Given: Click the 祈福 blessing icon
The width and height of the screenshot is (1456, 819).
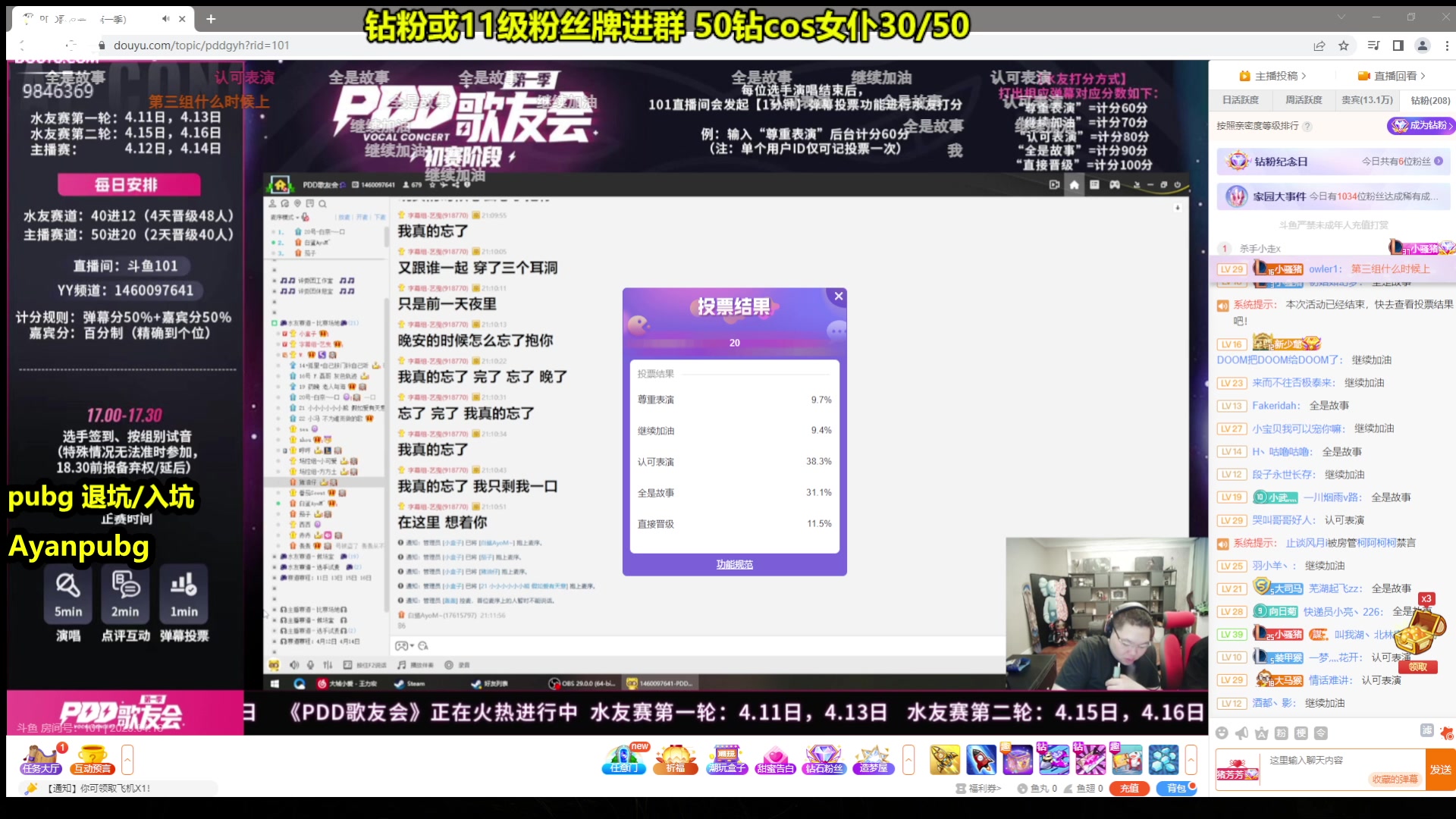Looking at the screenshot, I should pos(676,758).
